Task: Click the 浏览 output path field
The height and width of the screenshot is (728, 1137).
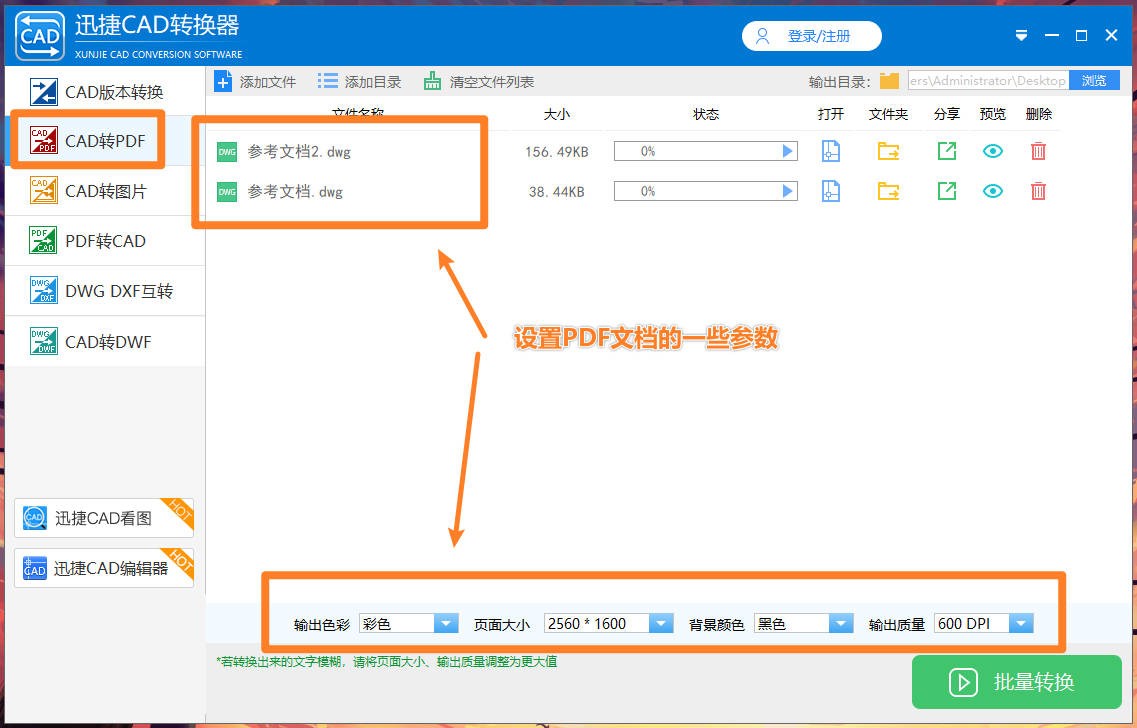Action: click(1094, 80)
